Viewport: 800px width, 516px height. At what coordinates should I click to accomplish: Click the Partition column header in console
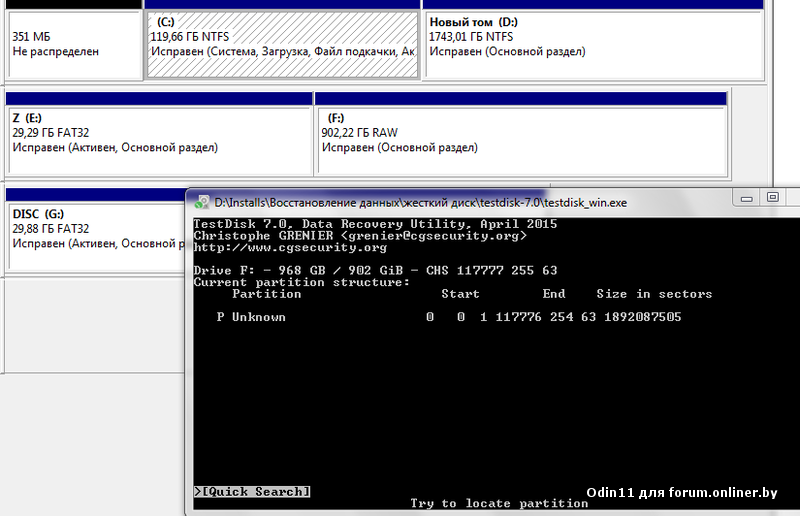266,294
